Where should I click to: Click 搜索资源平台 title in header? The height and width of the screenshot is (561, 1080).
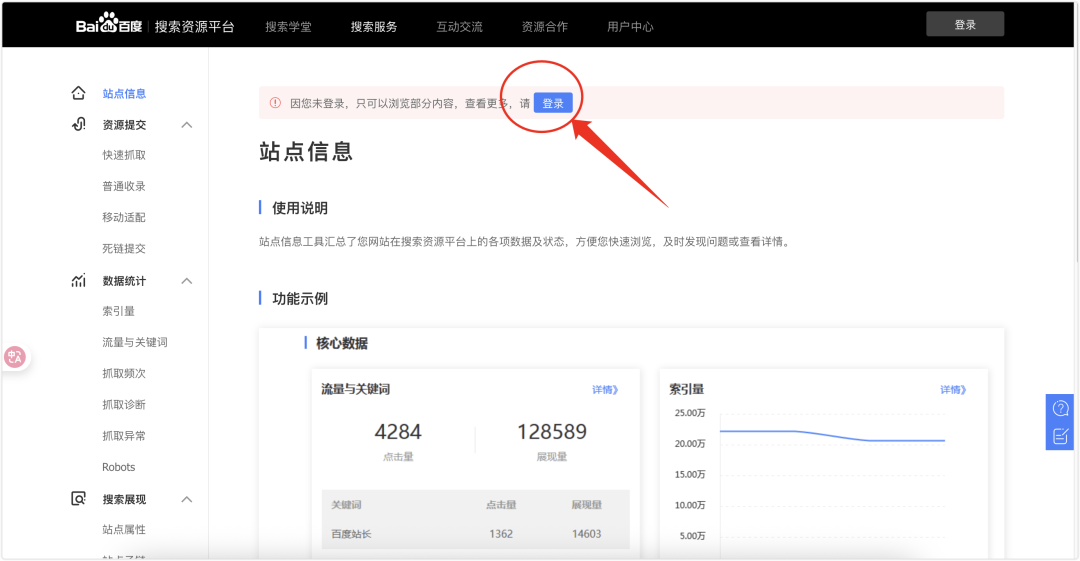click(194, 27)
